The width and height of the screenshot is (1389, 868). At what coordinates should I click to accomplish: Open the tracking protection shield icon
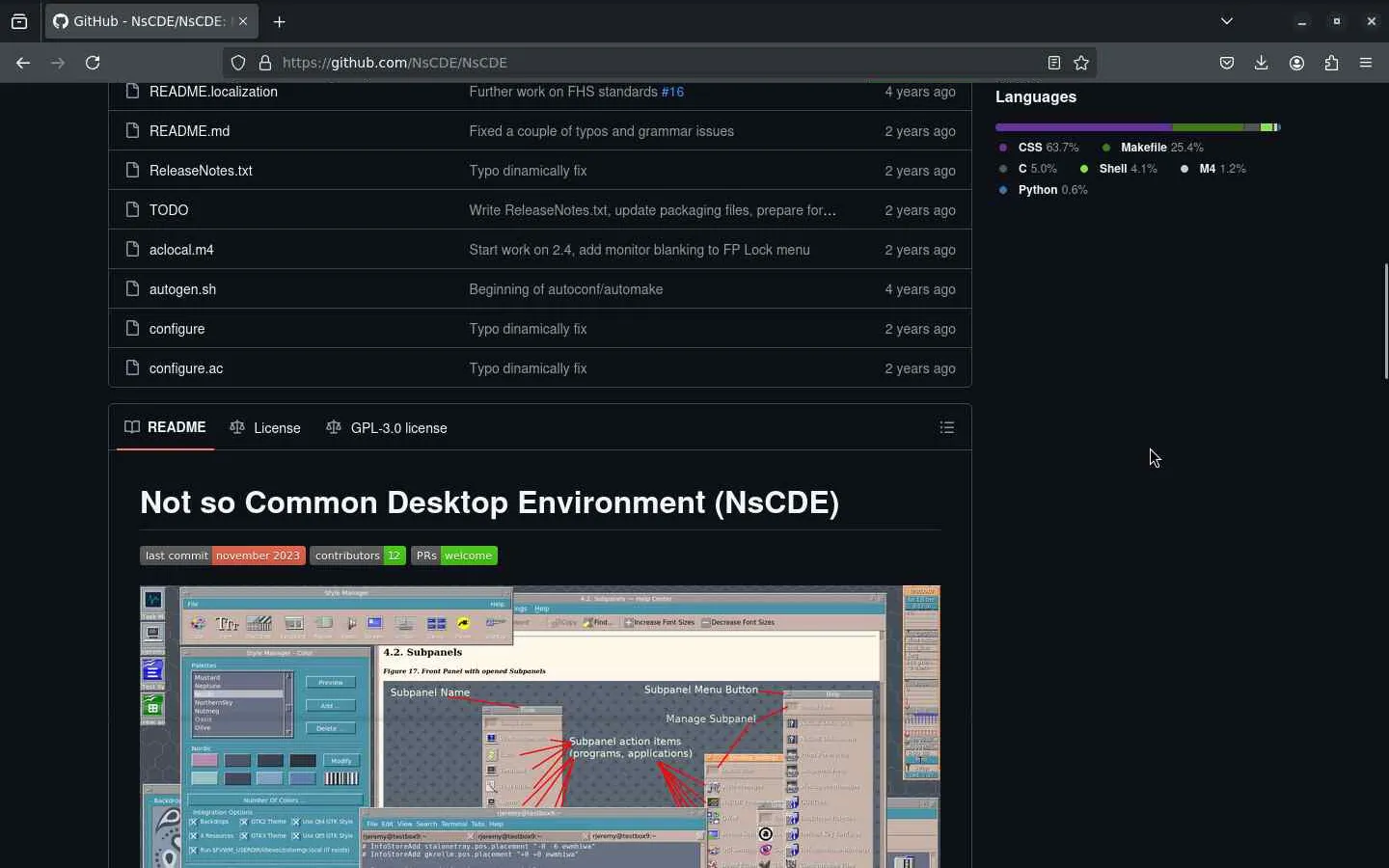coord(238,63)
